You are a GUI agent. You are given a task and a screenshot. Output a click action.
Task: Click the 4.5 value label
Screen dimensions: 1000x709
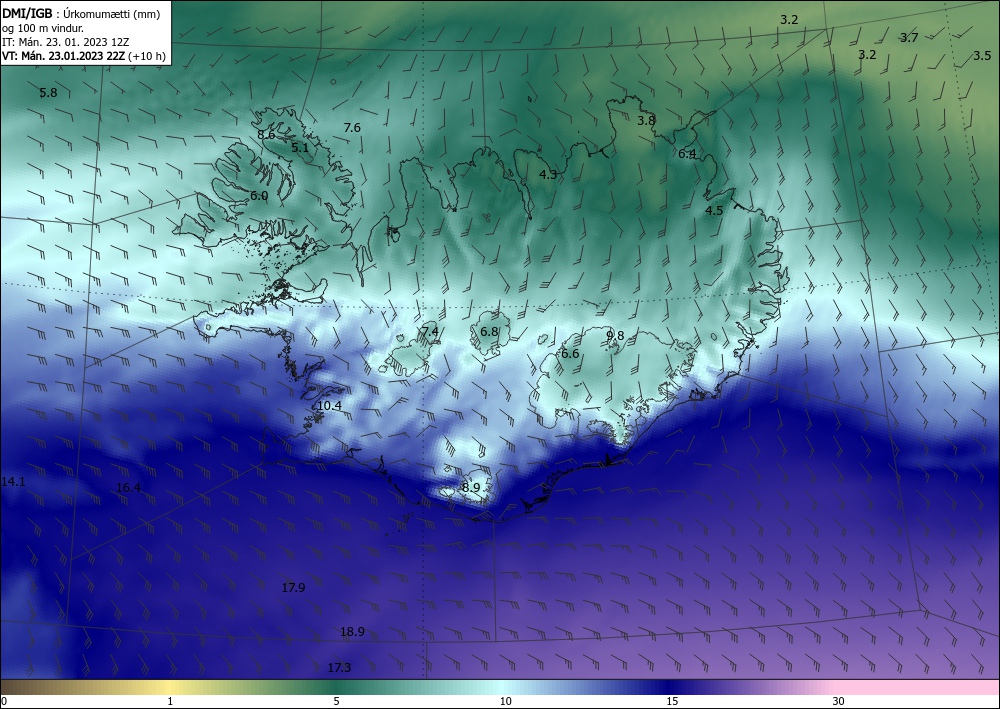(714, 211)
